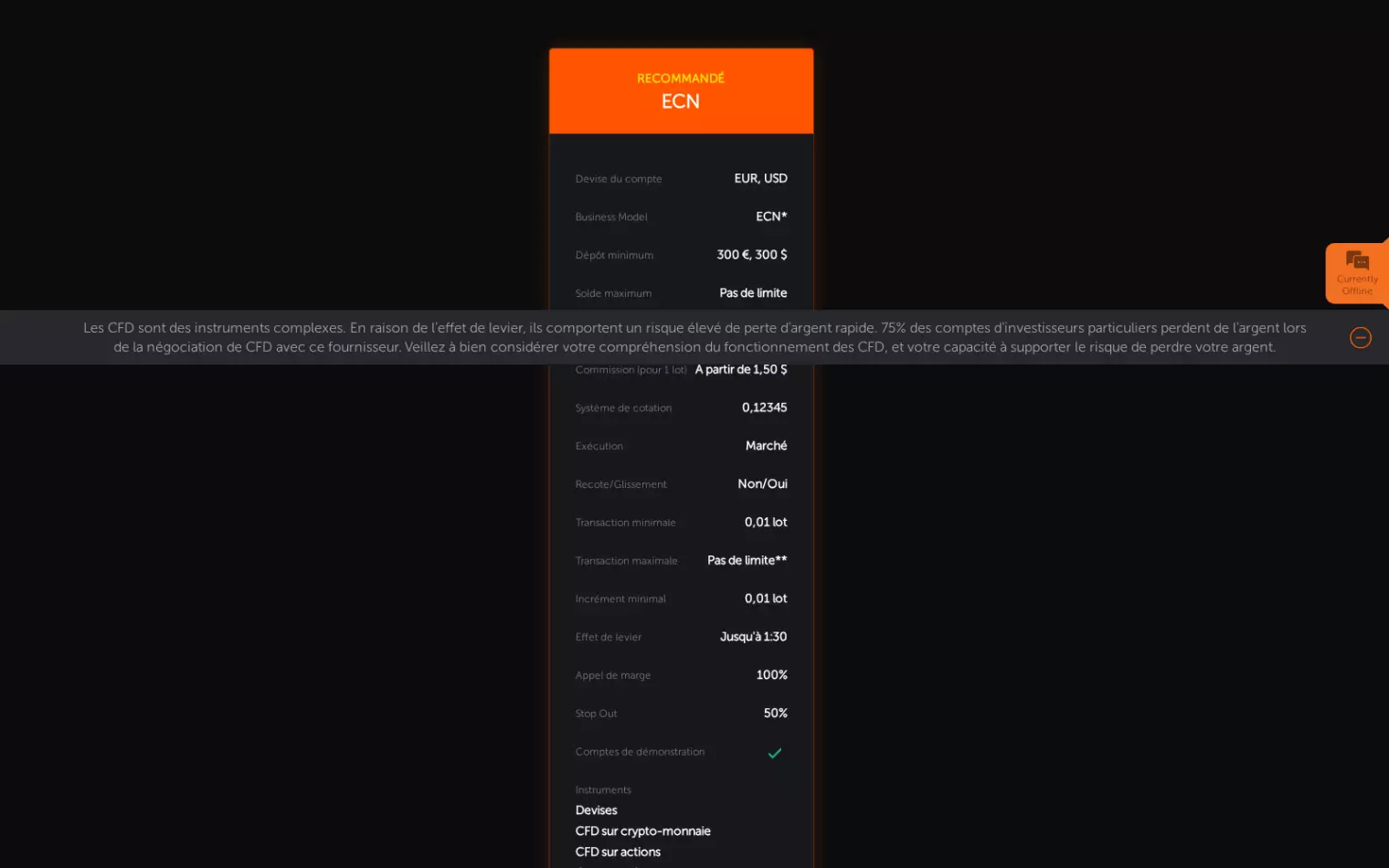The width and height of the screenshot is (1389, 868).
Task: Select "Pas de limite" in Solde maximum row
Action: tap(753, 293)
